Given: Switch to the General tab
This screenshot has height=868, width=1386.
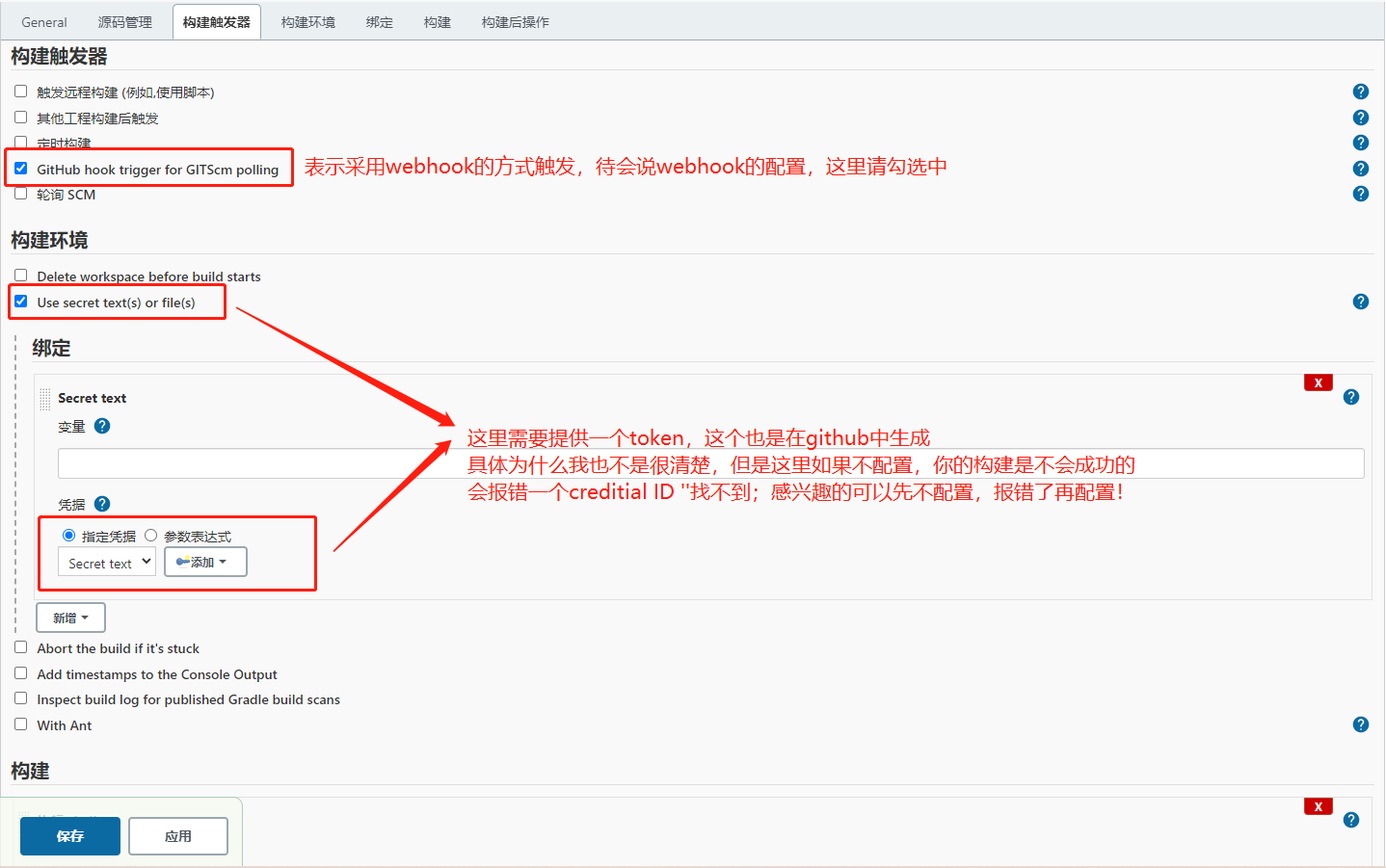Looking at the screenshot, I should (44, 22).
